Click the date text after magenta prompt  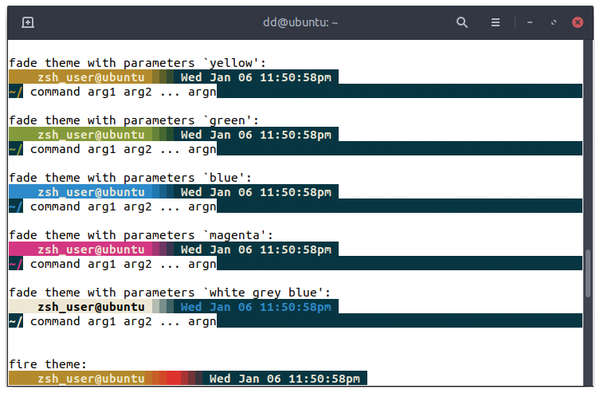coord(256,249)
